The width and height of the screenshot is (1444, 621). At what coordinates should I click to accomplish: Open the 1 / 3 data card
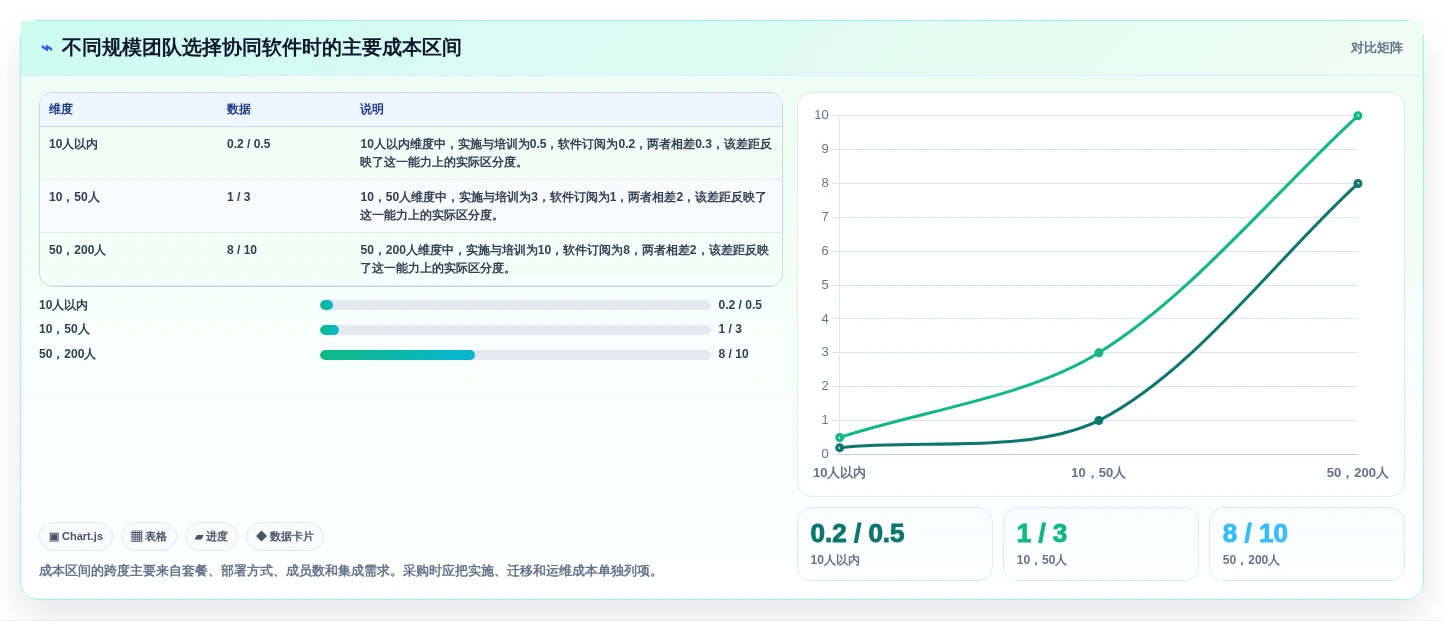pyautogui.click(x=1101, y=544)
